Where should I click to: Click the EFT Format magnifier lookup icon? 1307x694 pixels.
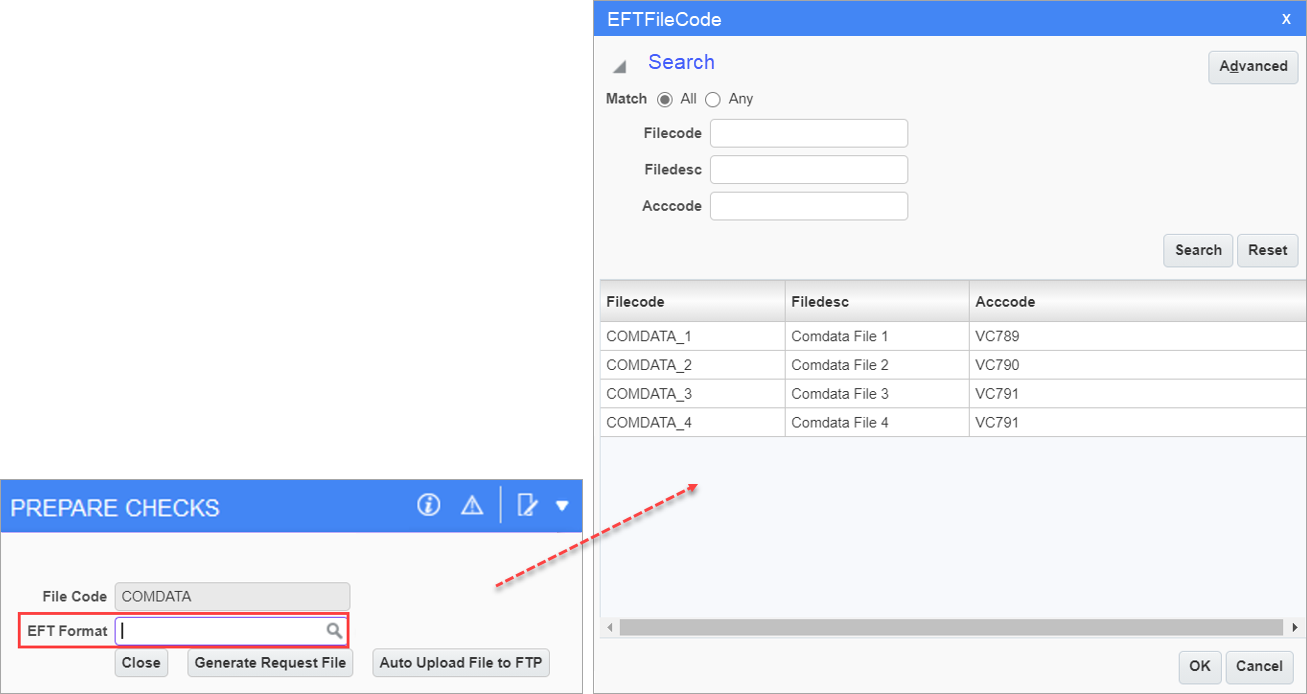(x=334, y=631)
